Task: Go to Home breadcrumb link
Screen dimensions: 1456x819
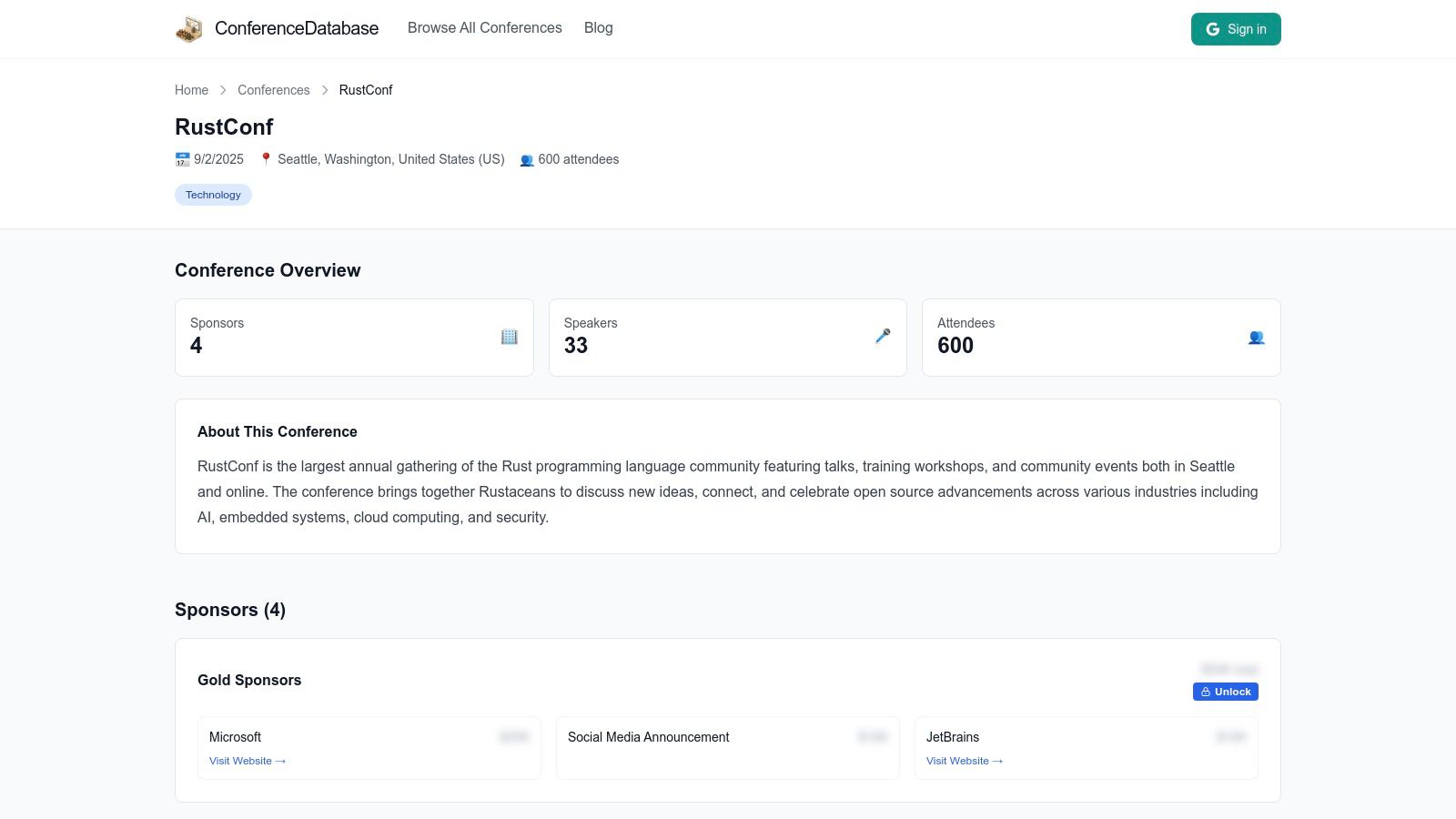Action: pyautogui.click(x=191, y=90)
